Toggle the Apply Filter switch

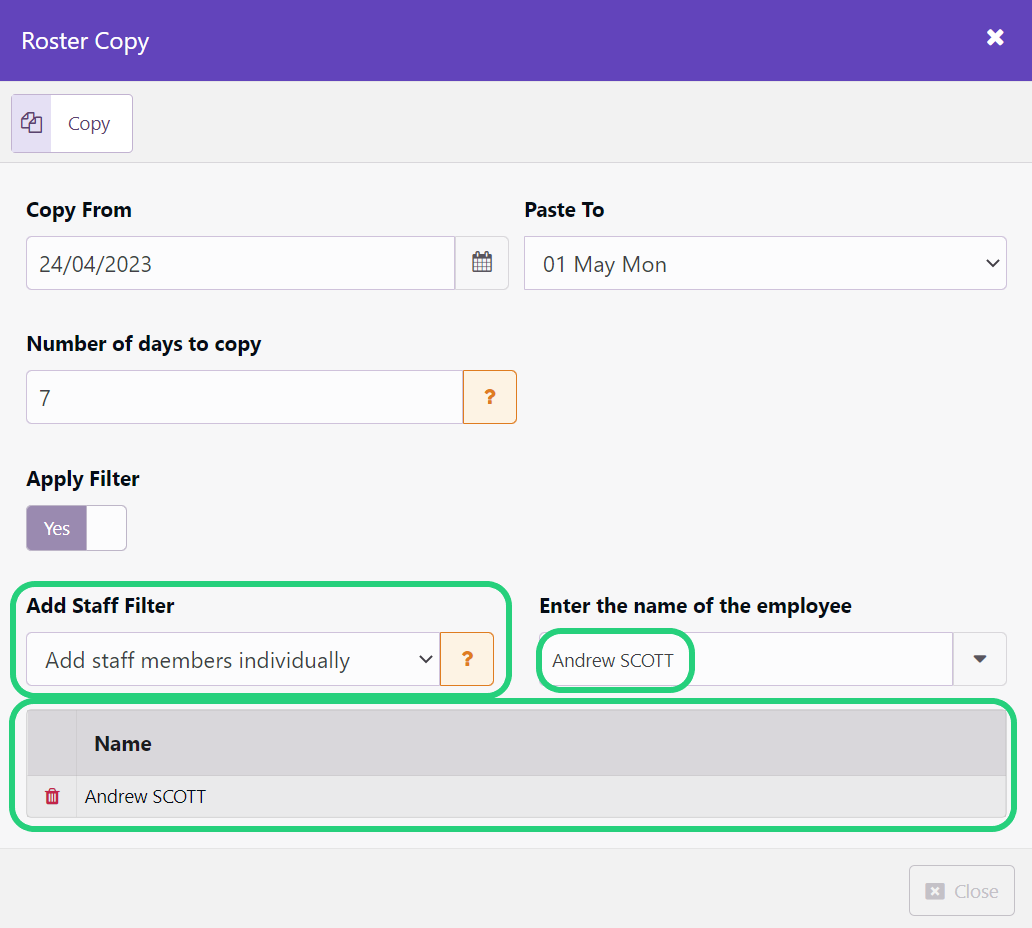(76, 528)
